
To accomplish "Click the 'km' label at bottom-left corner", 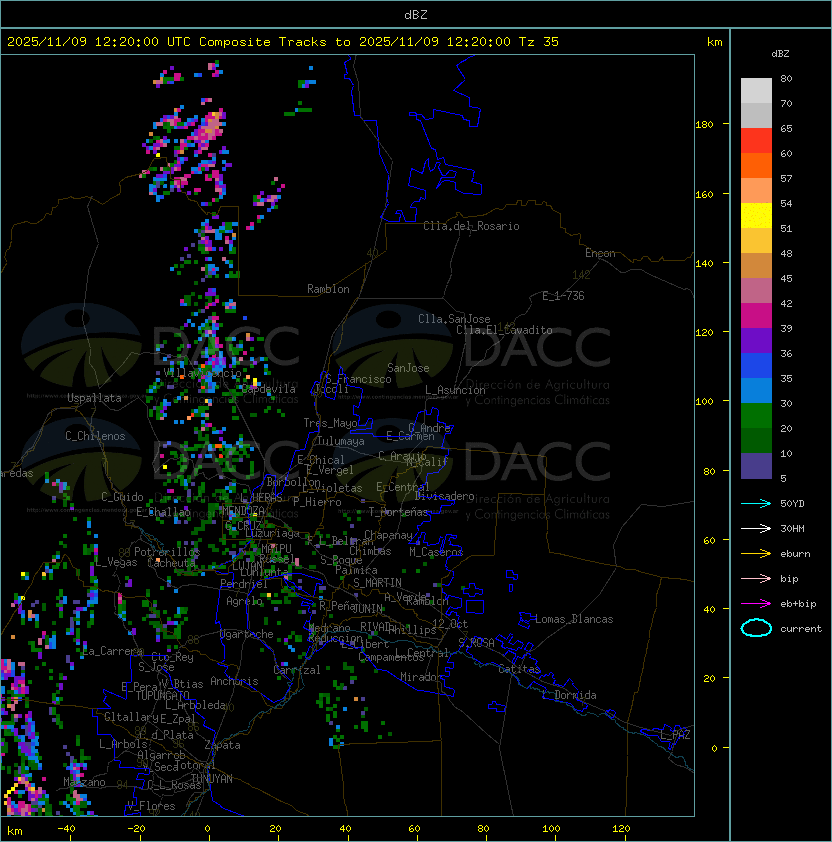I will 15,831.
